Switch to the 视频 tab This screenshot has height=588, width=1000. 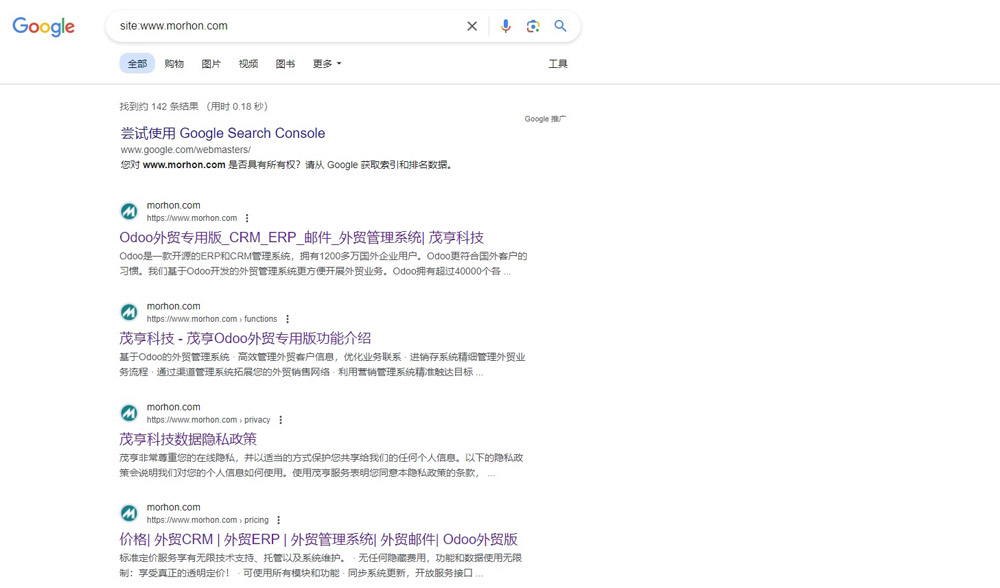coord(248,64)
